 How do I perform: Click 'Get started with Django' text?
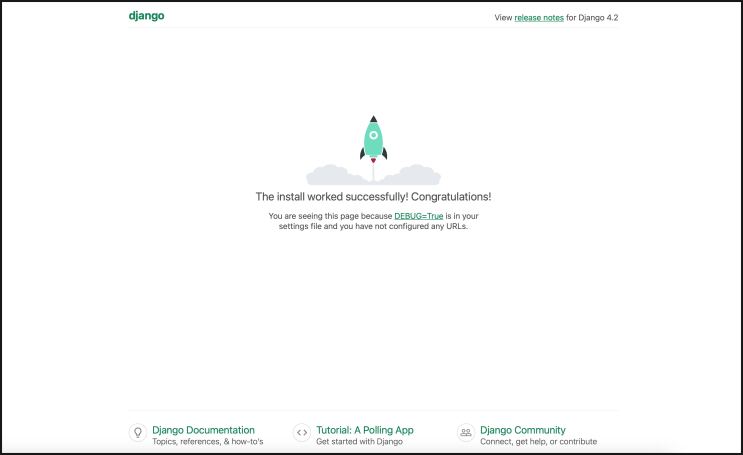coord(359,441)
